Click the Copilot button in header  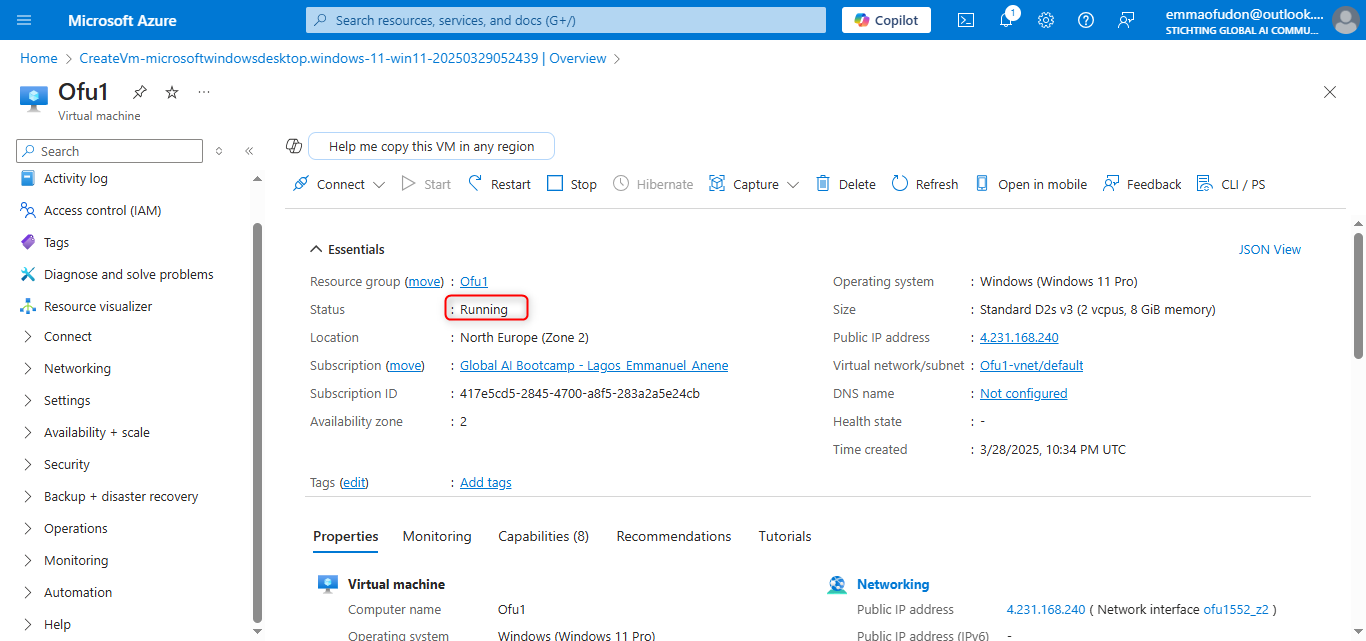pyautogui.click(x=887, y=20)
